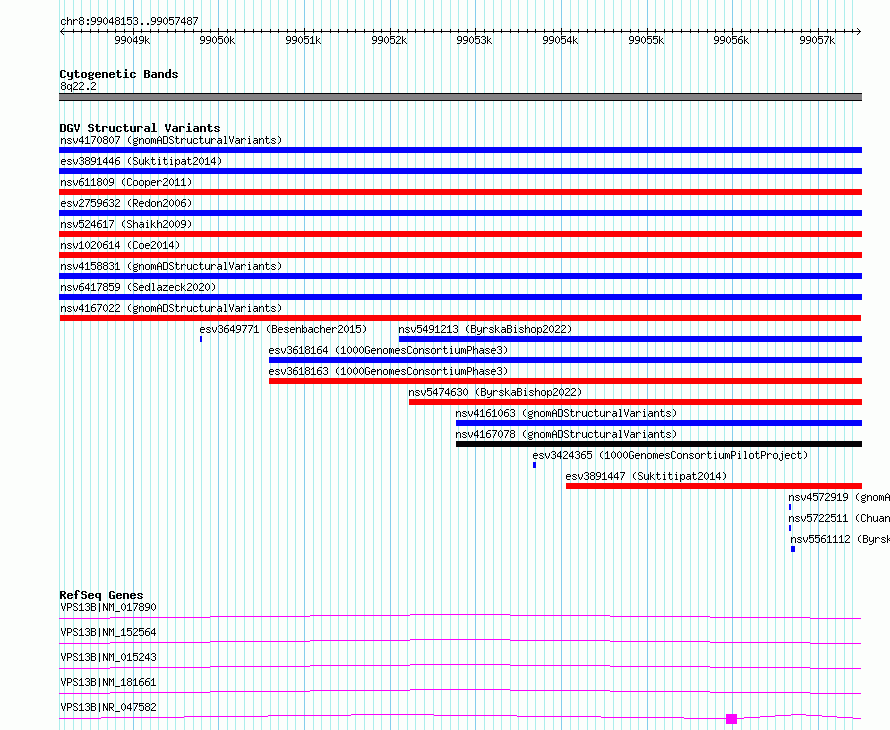Open esv3891447 Suktitipat2014 label
Viewport: 890px width, 730px height.
point(646,476)
